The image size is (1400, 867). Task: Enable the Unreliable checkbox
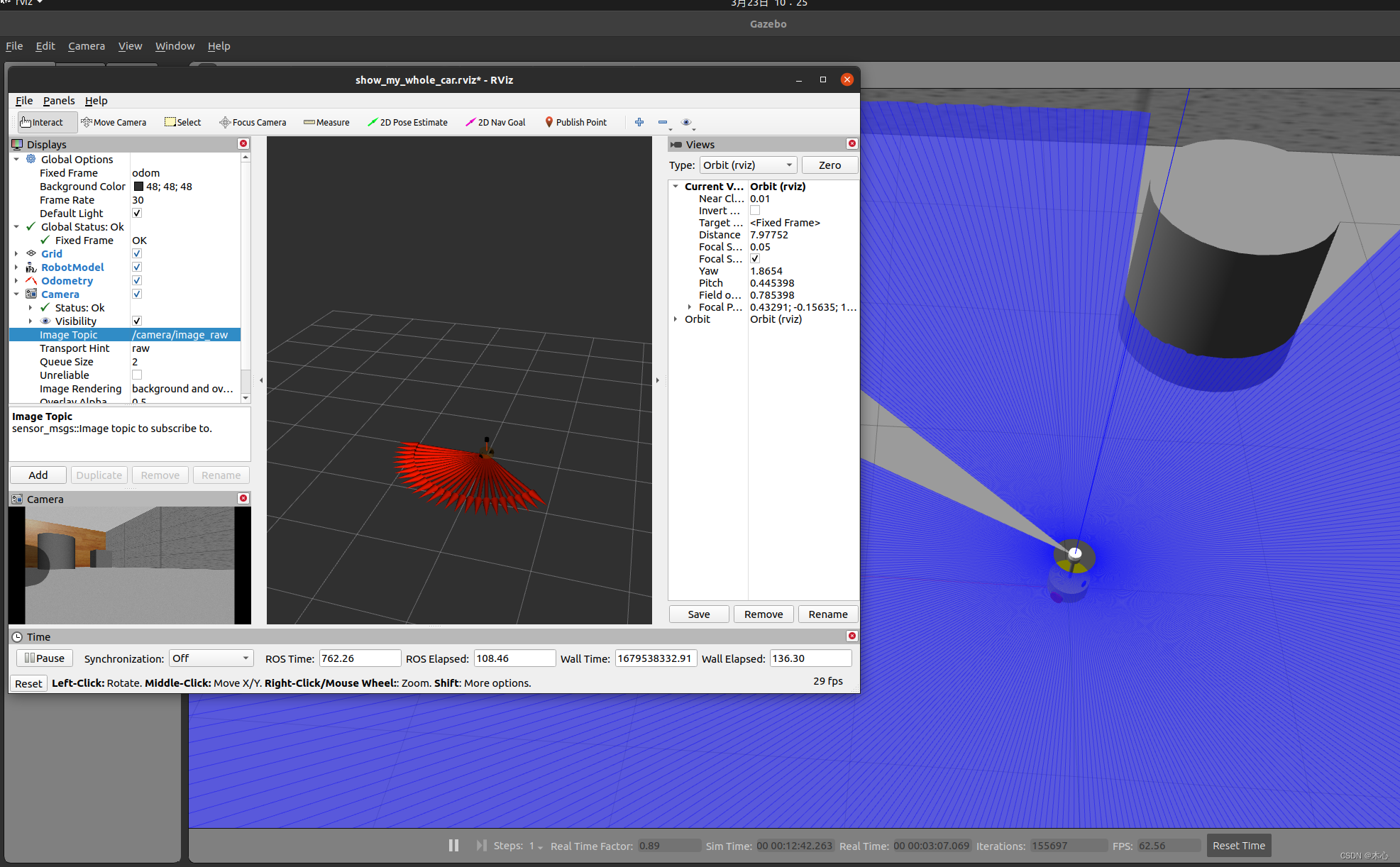coord(137,375)
